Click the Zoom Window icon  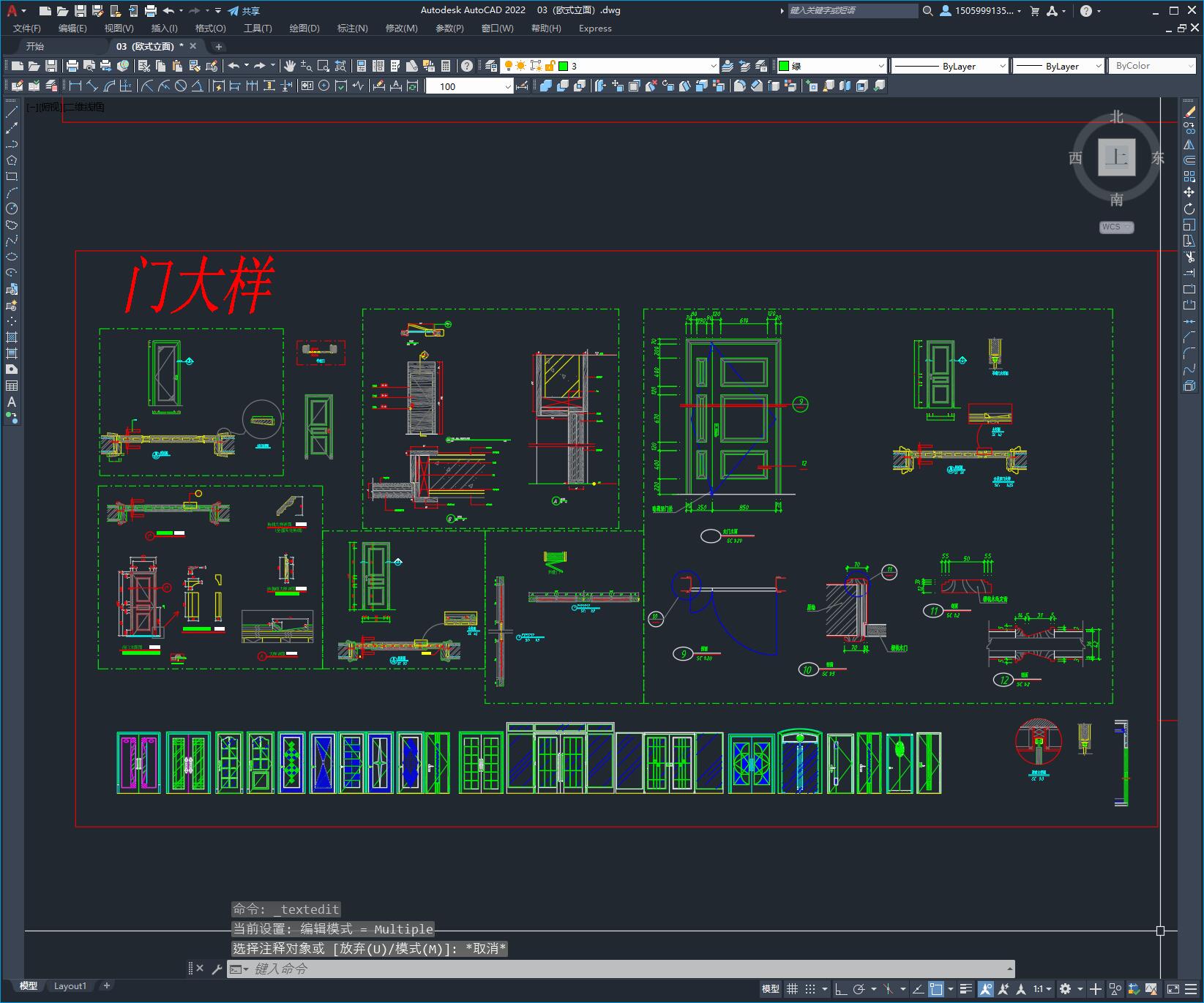tap(324, 66)
